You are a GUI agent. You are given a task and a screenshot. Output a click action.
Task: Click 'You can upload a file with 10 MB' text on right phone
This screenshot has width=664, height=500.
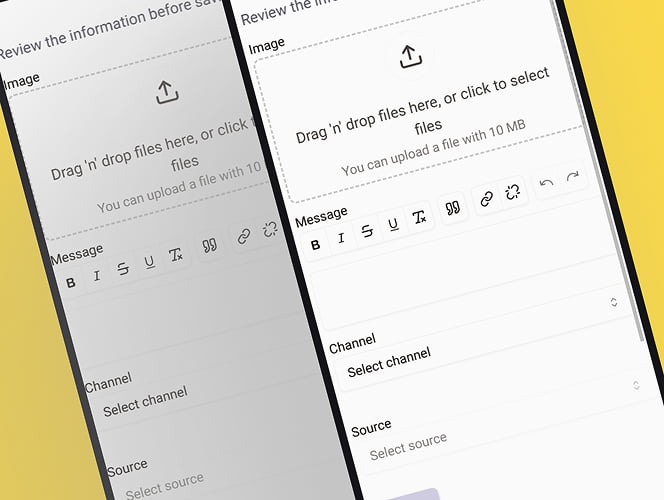434,147
